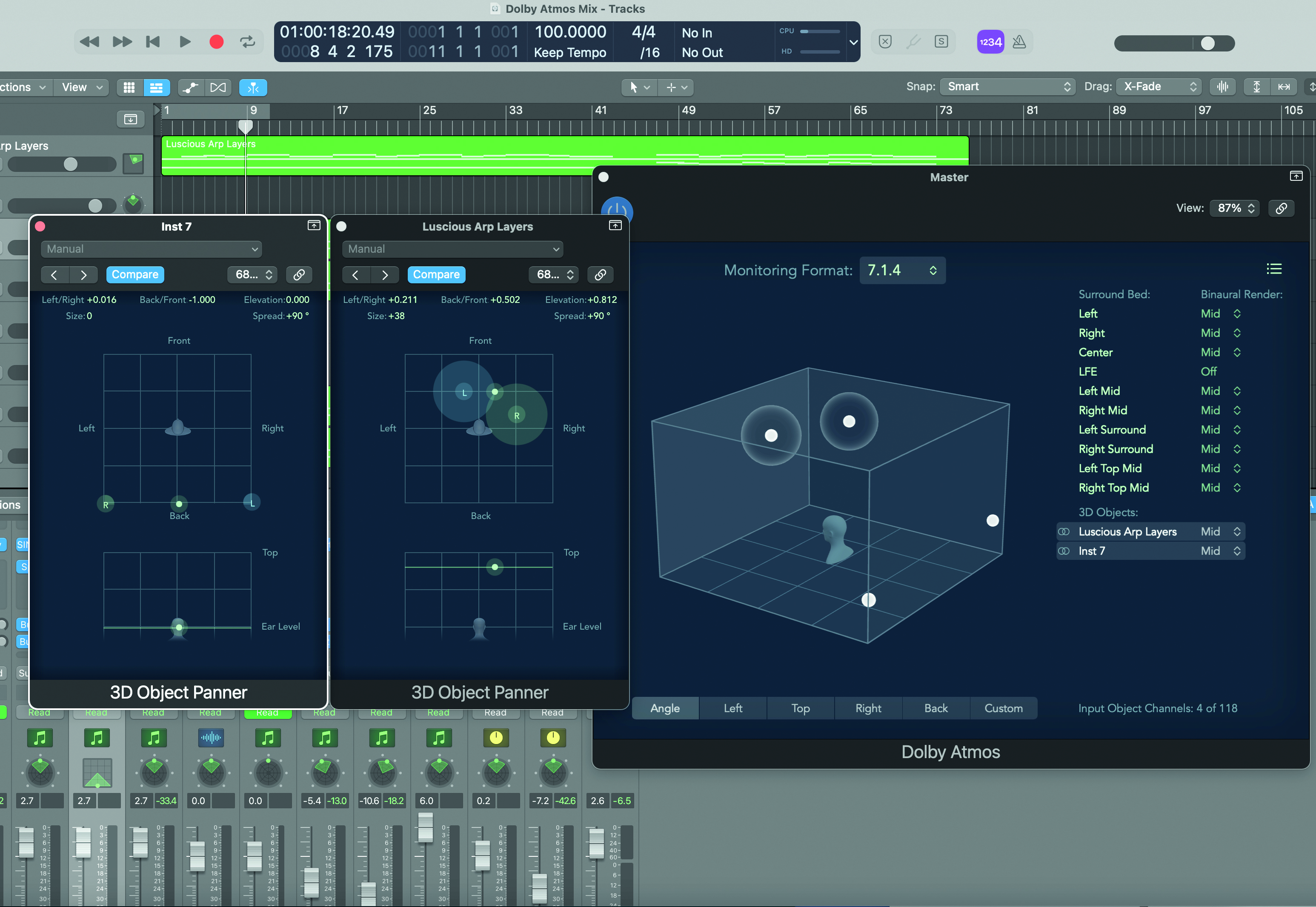This screenshot has height=907, width=1316.
Task: Click the Rewind transport button
Action: [x=89, y=42]
